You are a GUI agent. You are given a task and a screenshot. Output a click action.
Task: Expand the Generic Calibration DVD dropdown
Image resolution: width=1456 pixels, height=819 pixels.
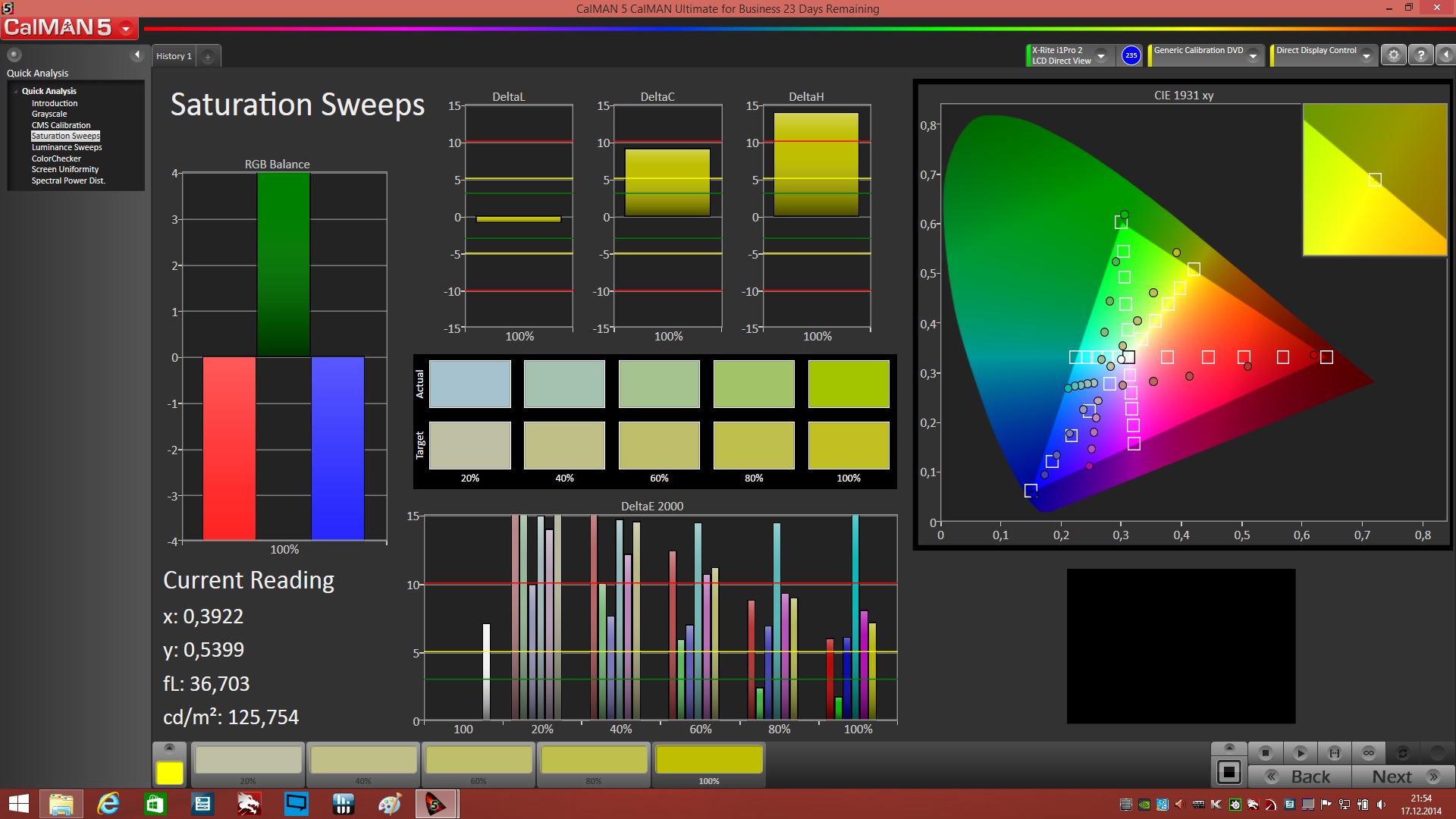point(1256,55)
